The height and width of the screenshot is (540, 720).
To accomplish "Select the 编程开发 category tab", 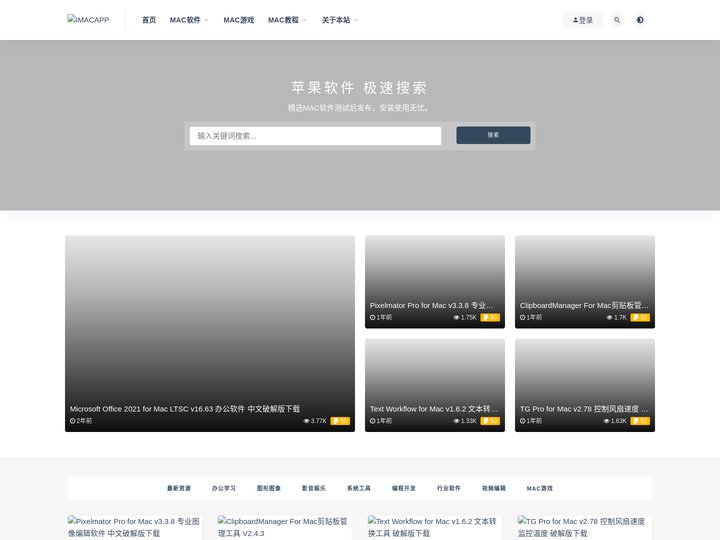I will 404,488.
